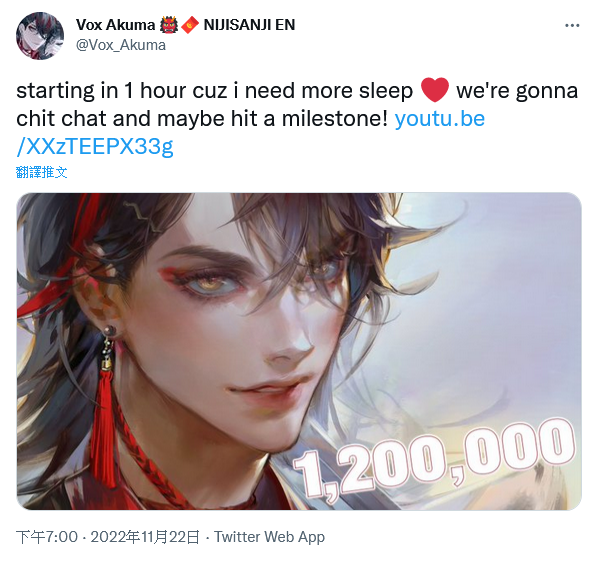Image resolution: width=598 pixels, height=563 pixels.
Task: Click the /XXzTEEPX33g link portion
Action: 95,147
